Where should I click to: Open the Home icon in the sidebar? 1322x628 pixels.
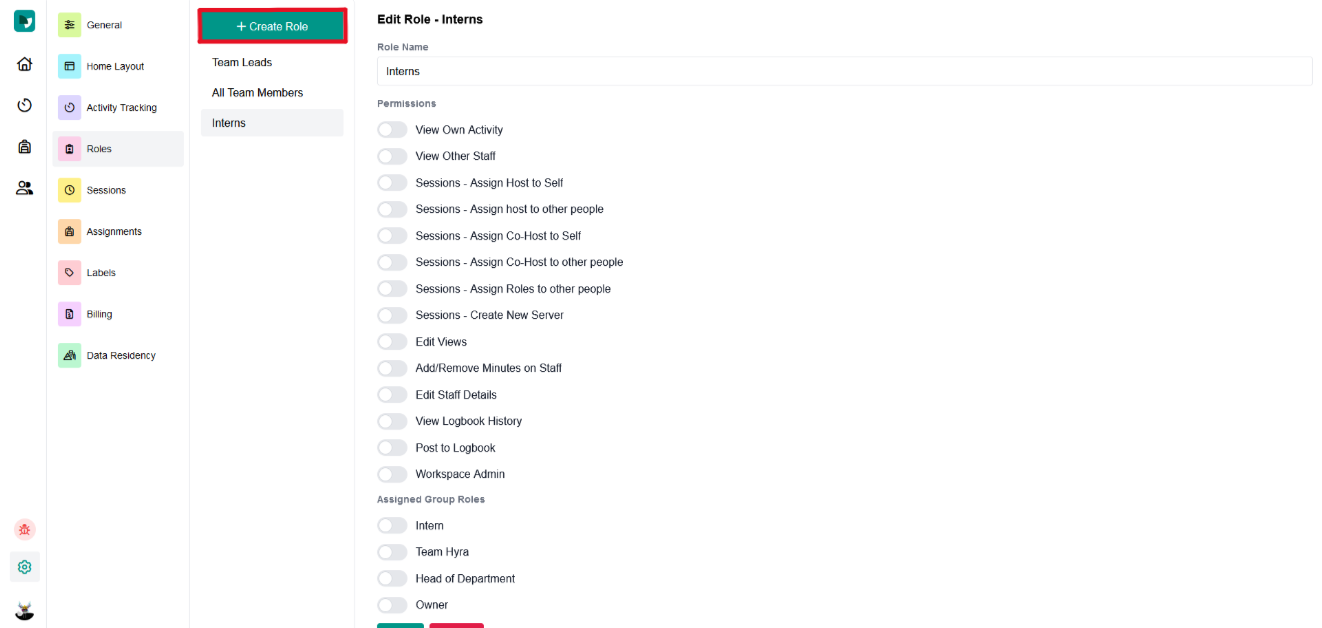coord(23,63)
